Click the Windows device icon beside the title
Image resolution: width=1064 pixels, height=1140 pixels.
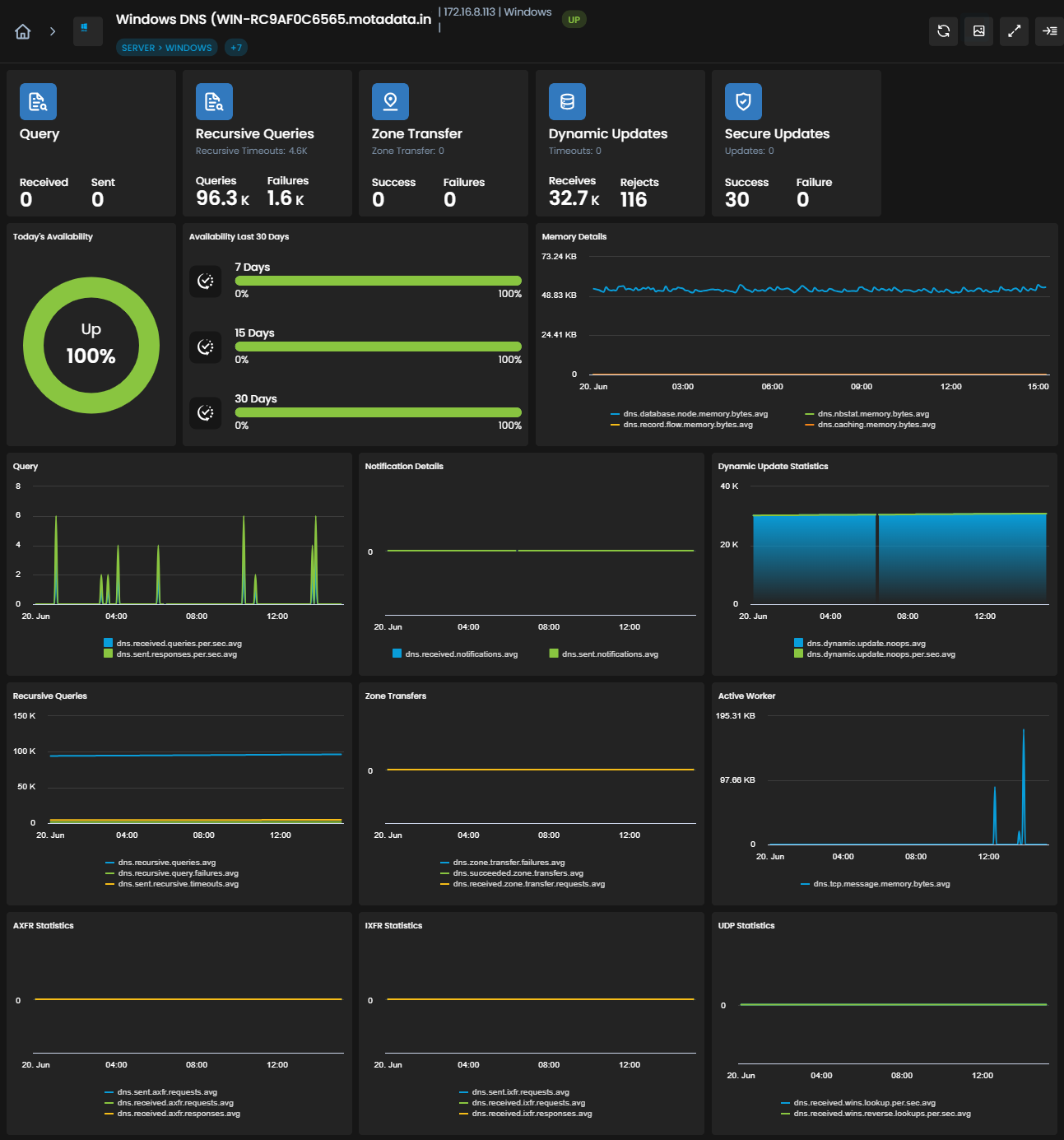(x=88, y=31)
